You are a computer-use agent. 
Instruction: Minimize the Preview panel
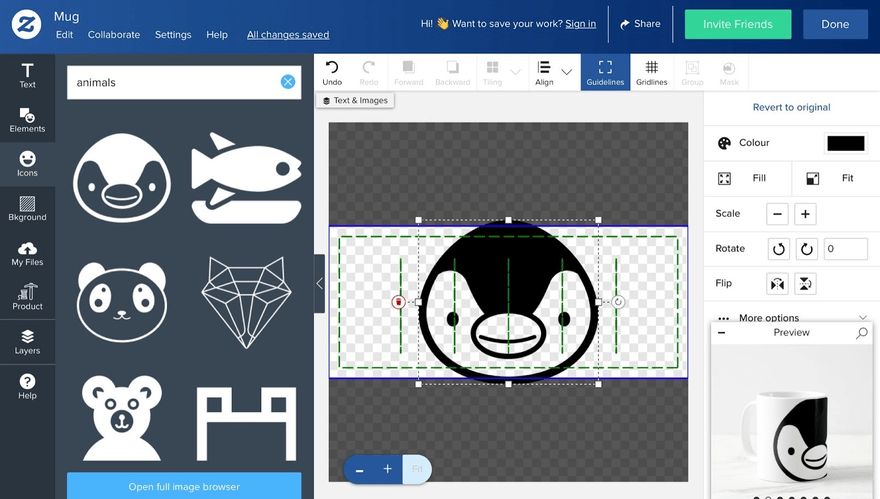[722, 333]
